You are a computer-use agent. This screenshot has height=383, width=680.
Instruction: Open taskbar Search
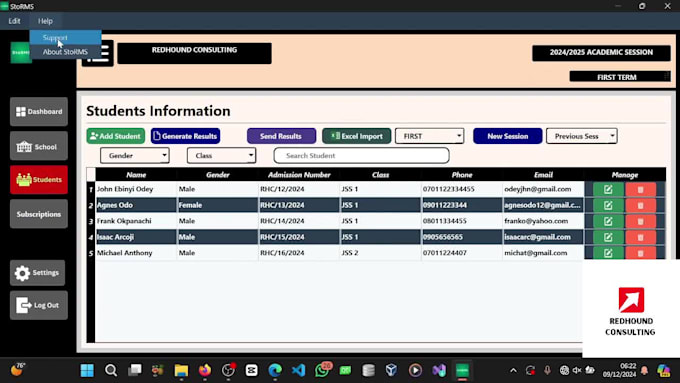(x=111, y=370)
